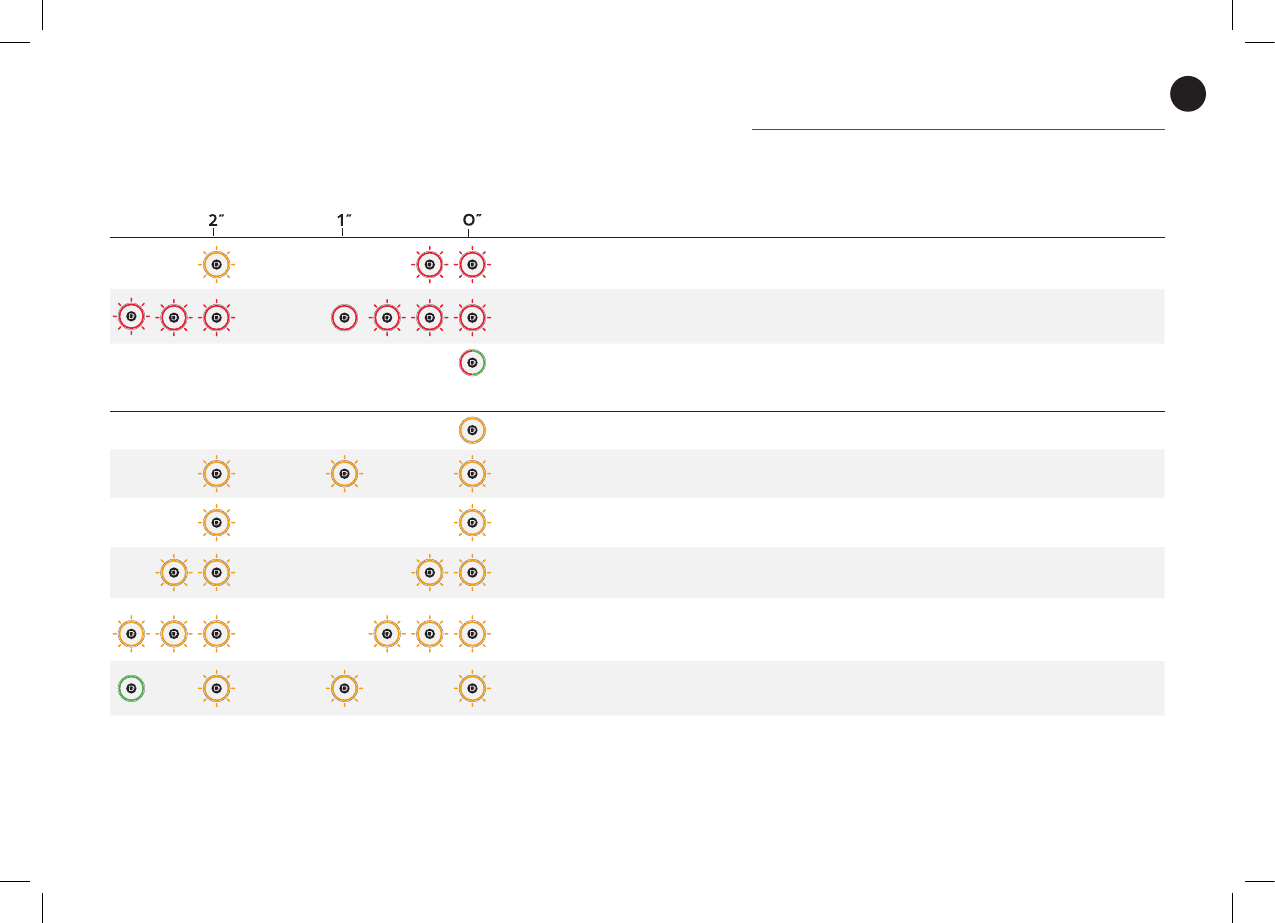This screenshot has height=923, width=1275.
Task: Click leftmost indicator in the four-indicator orange row
Action: coord(173,573)
